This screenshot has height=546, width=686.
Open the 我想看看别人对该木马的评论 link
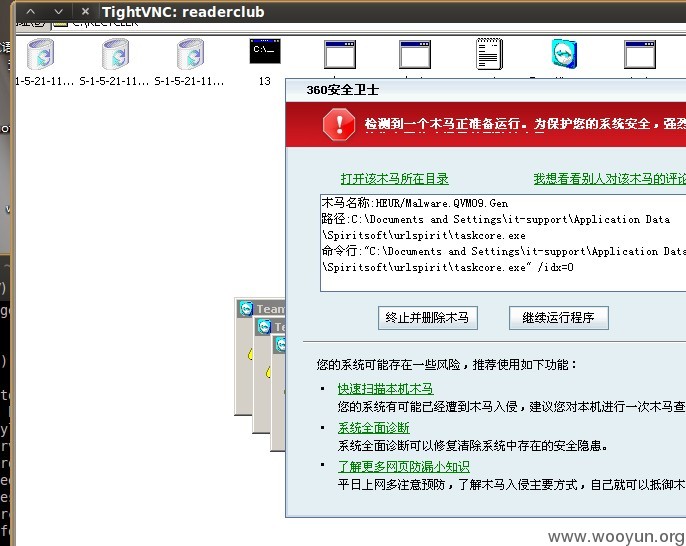(609, 178)
